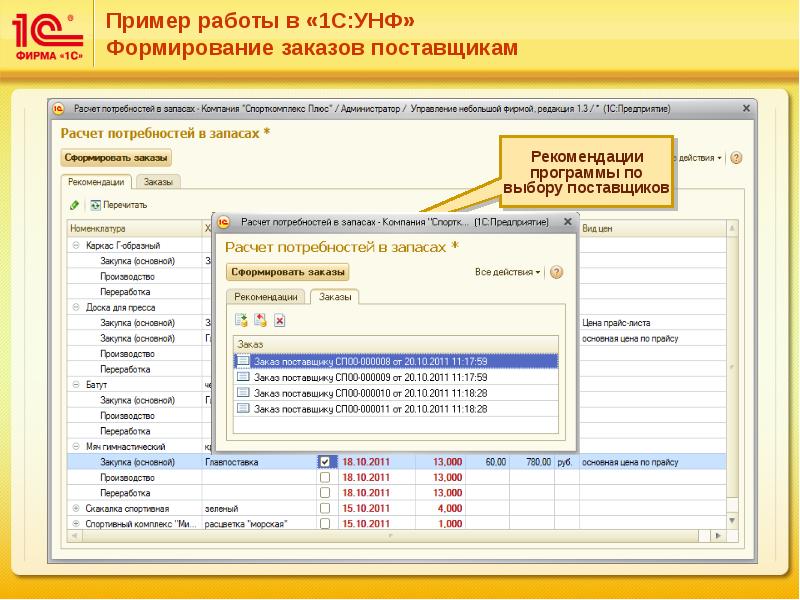Click the Заказ column header
Image resolution: width=800 pixels, height=600 pixels.
pos(396,344)
